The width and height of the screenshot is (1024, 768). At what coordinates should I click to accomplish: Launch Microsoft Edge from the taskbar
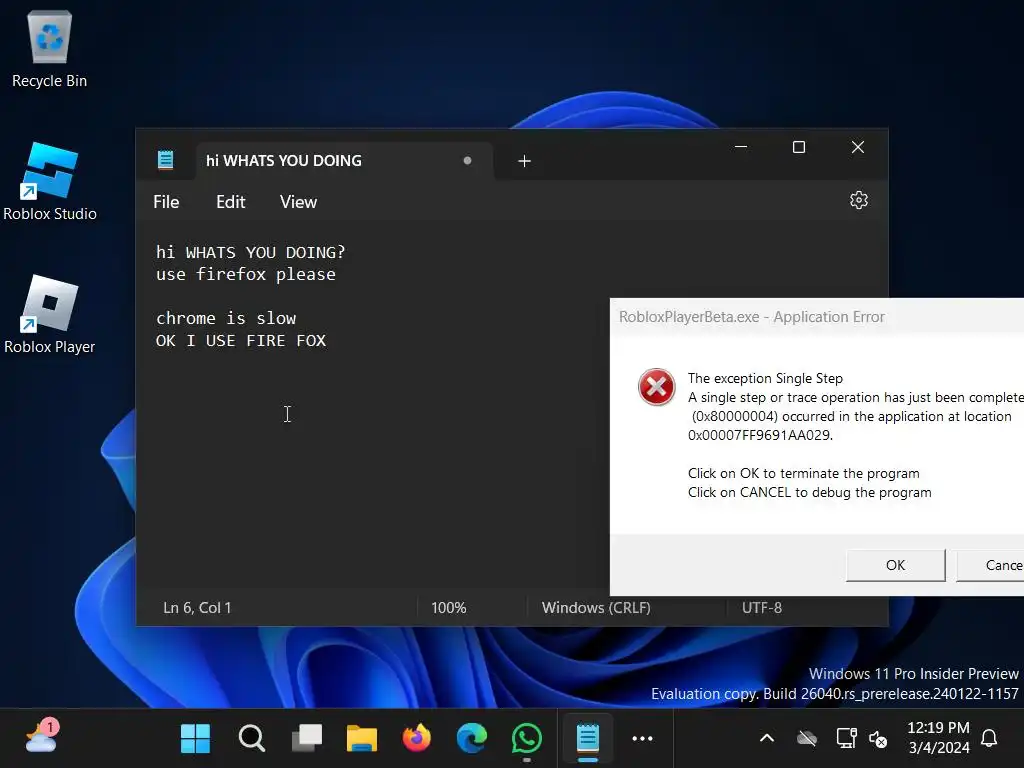click(x=472, y=739)
